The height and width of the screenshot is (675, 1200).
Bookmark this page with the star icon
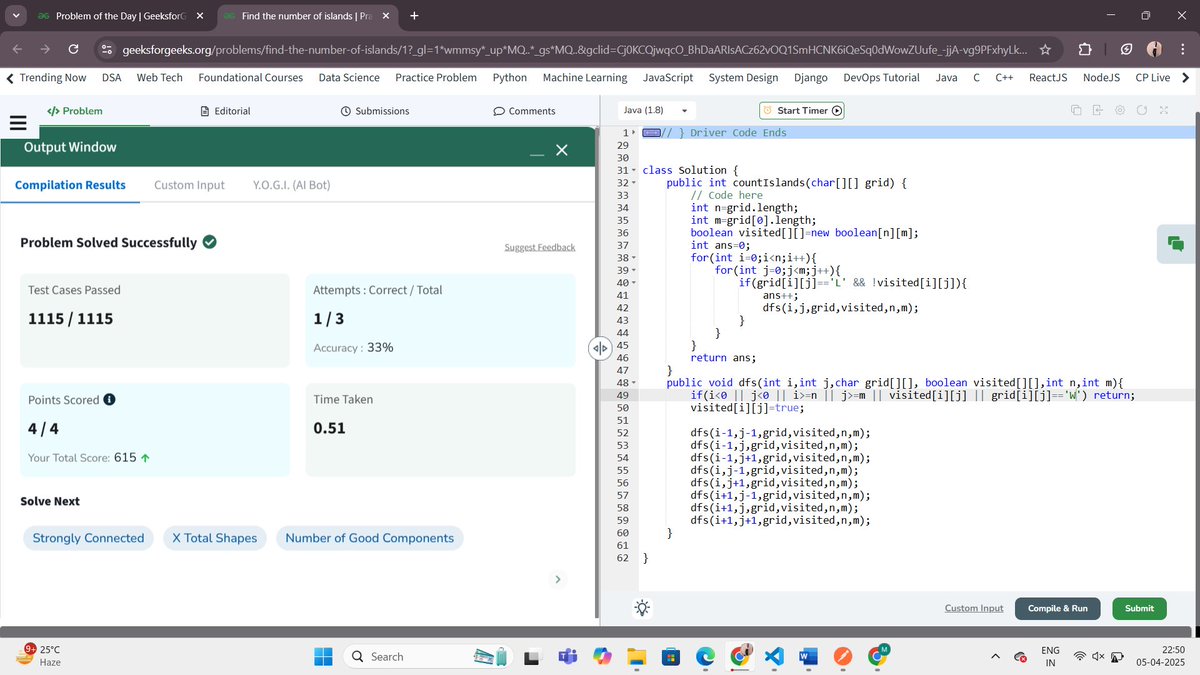(1044, 49)
